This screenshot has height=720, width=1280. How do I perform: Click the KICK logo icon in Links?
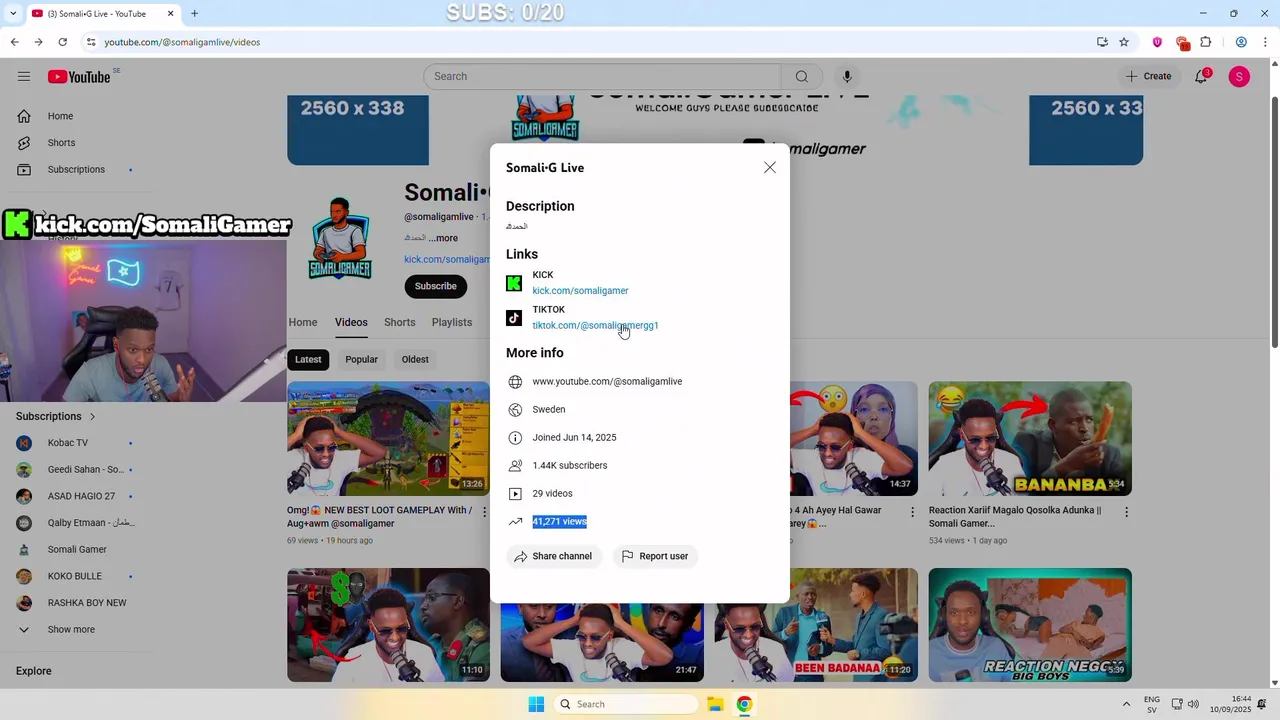[514, 283]
